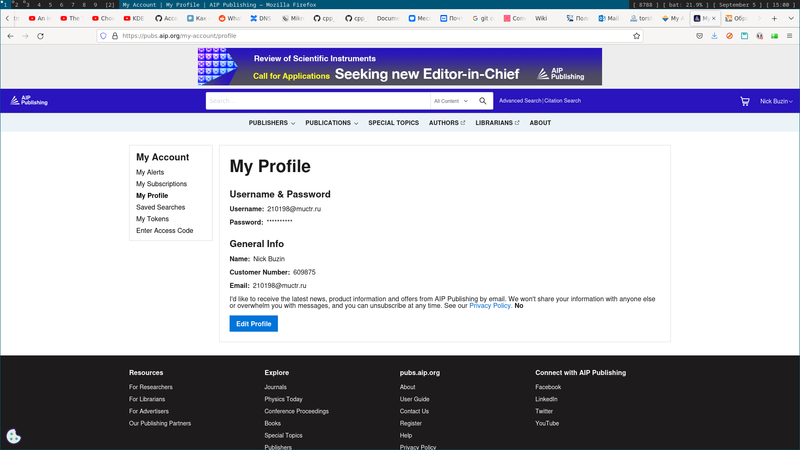The height and width of the screenshot is (450, 800).
Task: Click the green extension icon in toolbar
Action: point(774,36)
